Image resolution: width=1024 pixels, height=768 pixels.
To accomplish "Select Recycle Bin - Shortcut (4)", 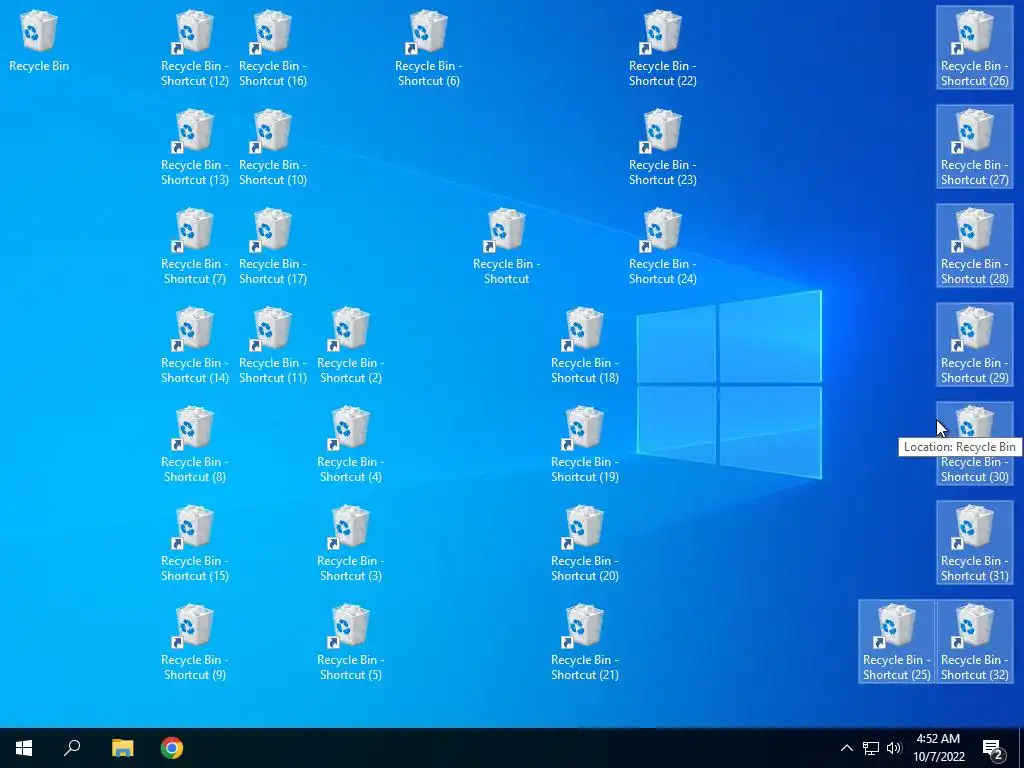I will (351, 444).
